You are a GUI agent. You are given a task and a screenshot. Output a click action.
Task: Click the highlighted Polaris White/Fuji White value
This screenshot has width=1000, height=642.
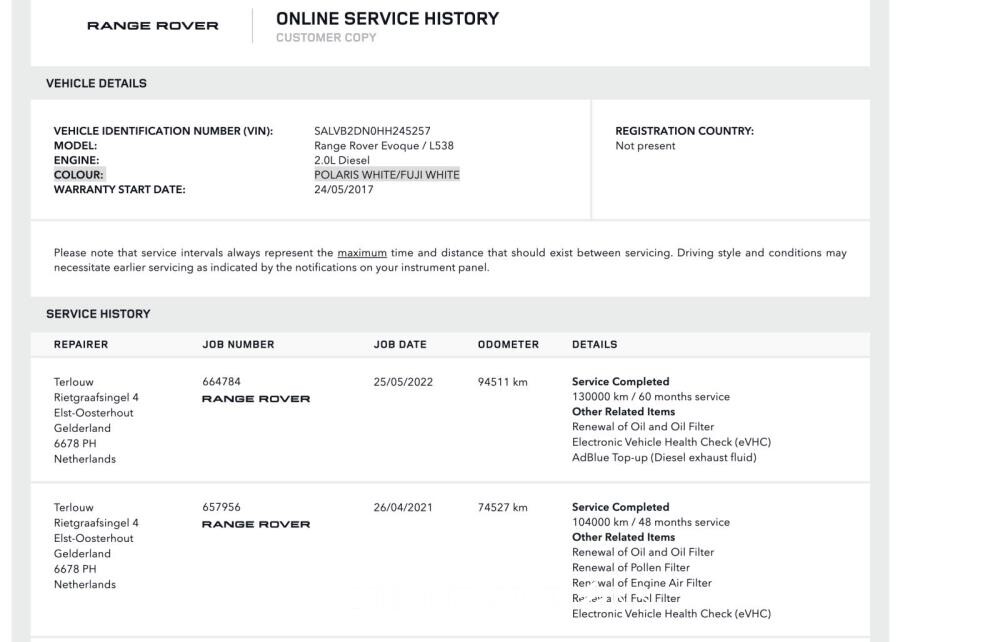(386, 175)
